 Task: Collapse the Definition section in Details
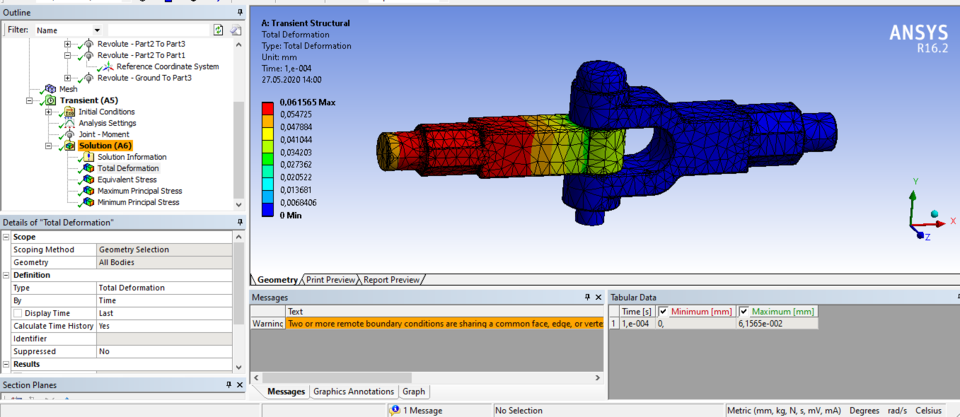click(6, 275)
